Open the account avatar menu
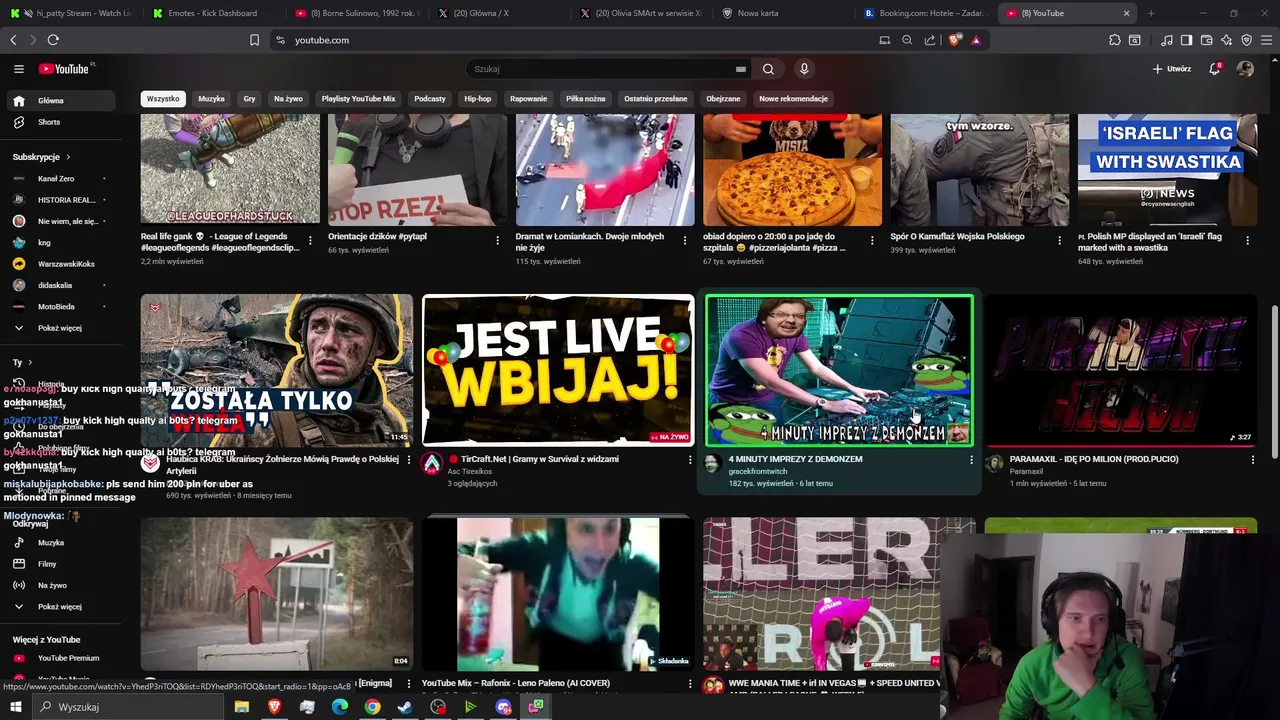Image resolution: width=1280 pixels, height=720 pixels. tap(1245, 69)
